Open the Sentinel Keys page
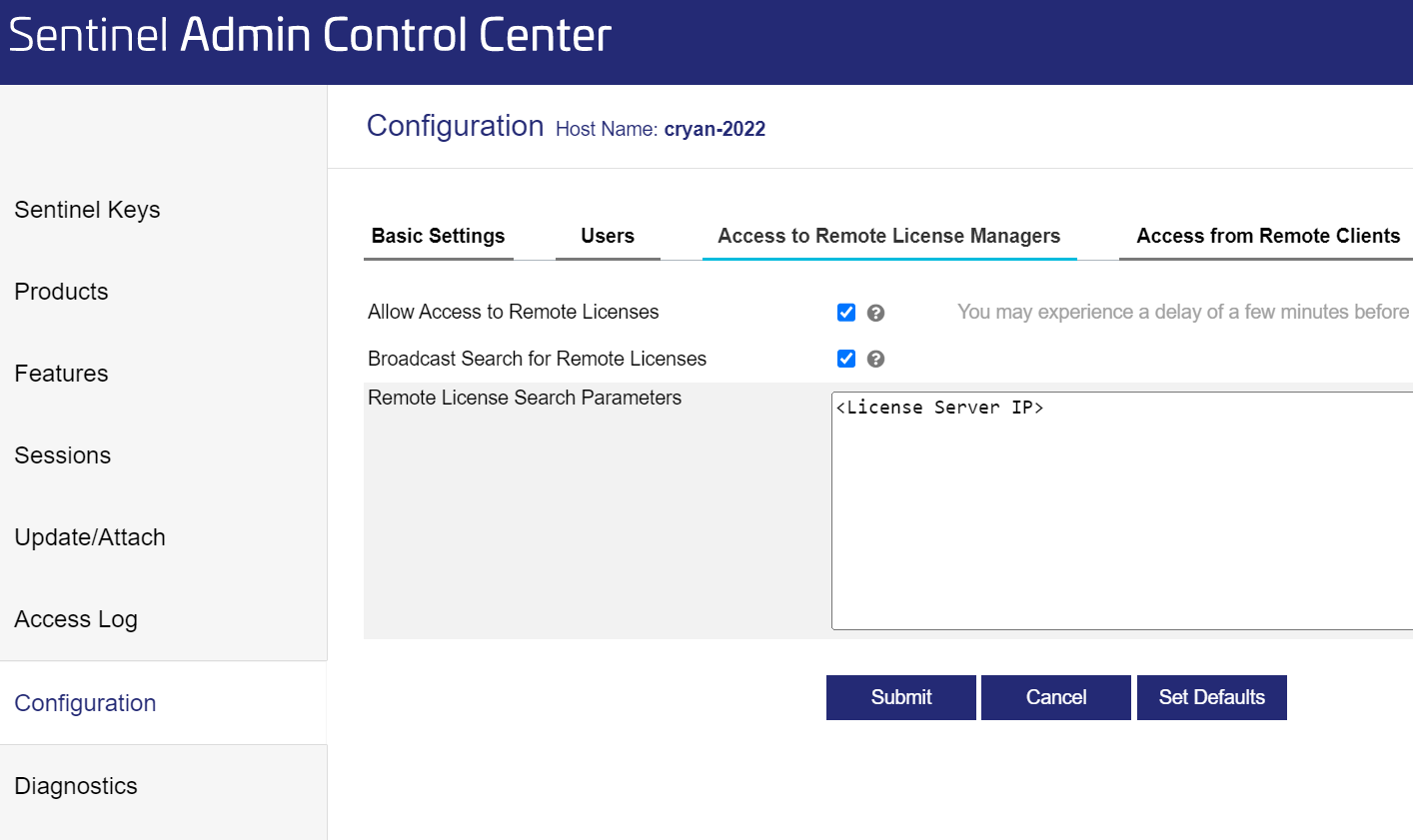 87,210
